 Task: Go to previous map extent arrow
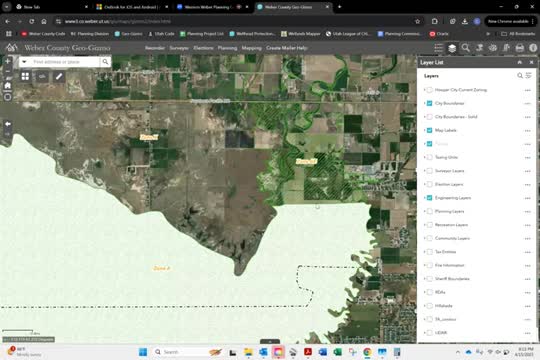click(x=8, y=124)
